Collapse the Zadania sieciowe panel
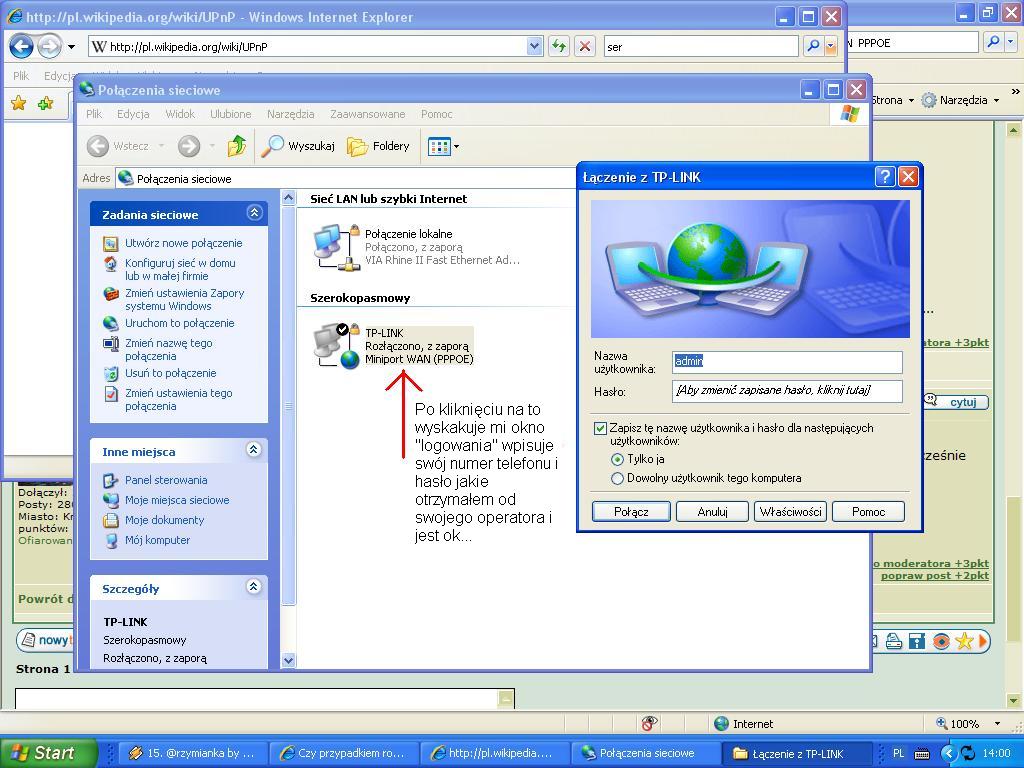The height and width of the screenshot is (768, 1024). (x=254, y=213)
